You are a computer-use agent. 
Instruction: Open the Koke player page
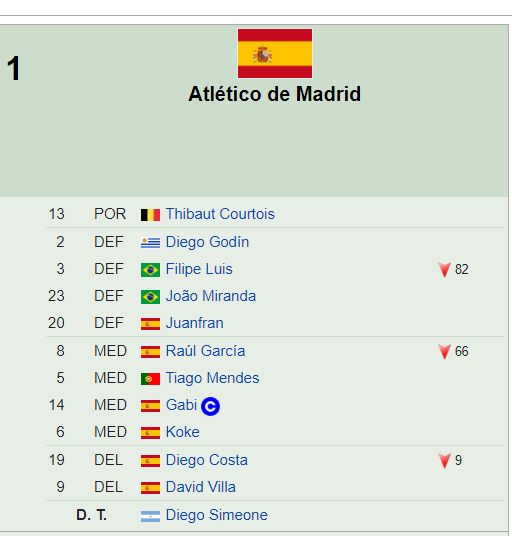[x=183, y=432]
